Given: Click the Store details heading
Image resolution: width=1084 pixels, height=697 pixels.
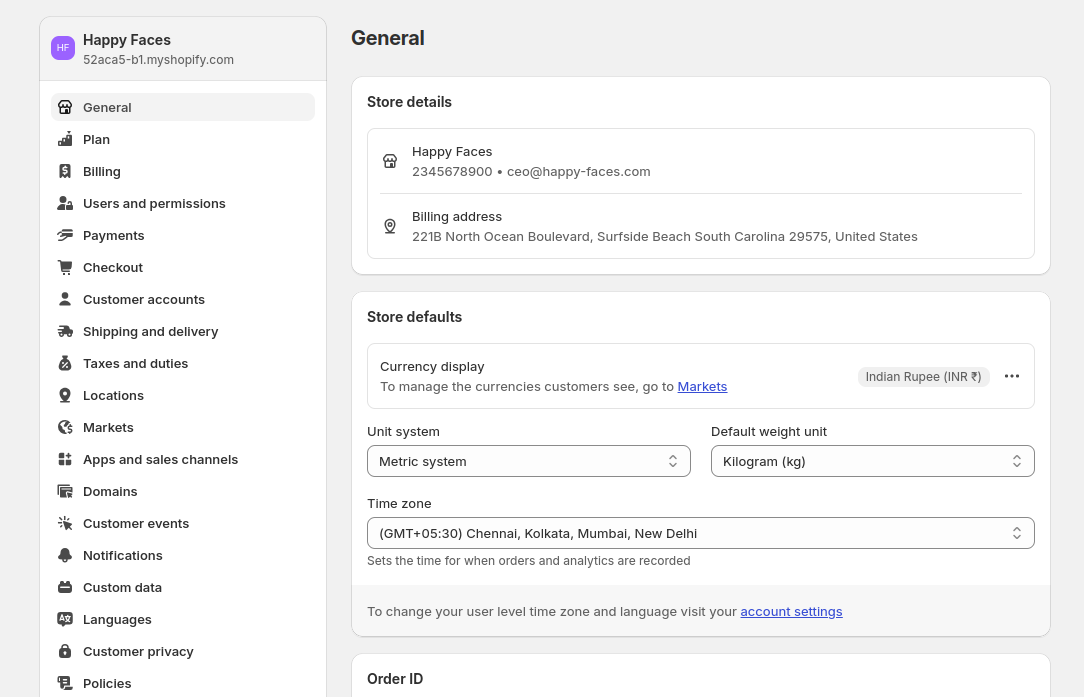Looking at the screenshot, I should (x=409, y=102).
